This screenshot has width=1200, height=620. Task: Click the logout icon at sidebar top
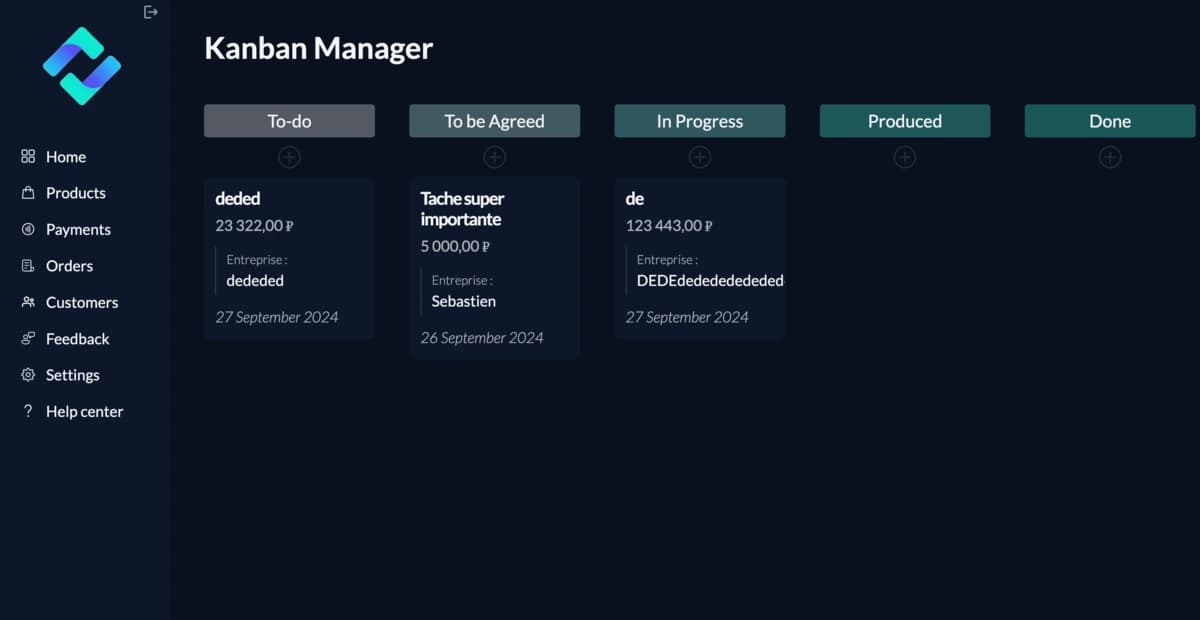click(151, 12)
